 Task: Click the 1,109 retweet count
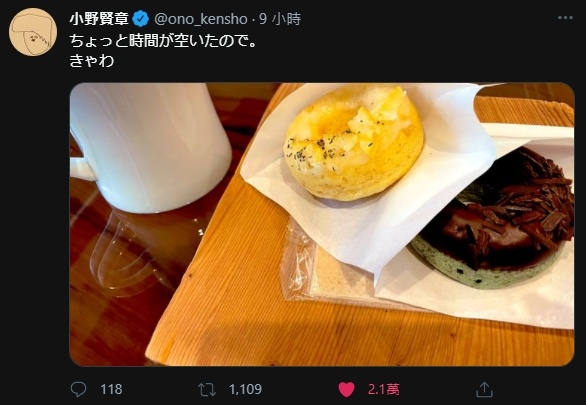pos(245,389)
